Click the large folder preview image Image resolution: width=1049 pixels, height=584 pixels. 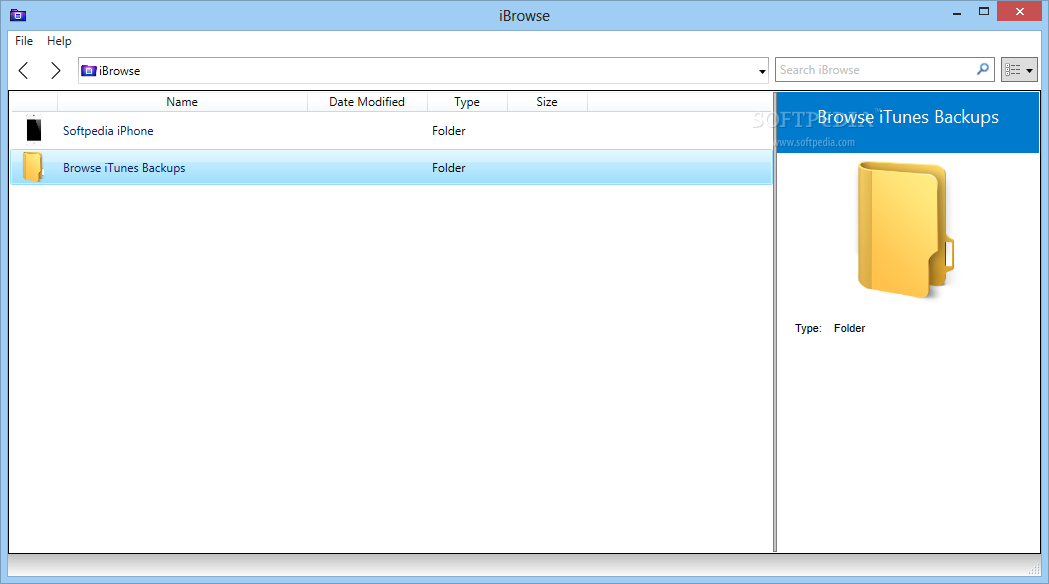click(x=906, y=229)
